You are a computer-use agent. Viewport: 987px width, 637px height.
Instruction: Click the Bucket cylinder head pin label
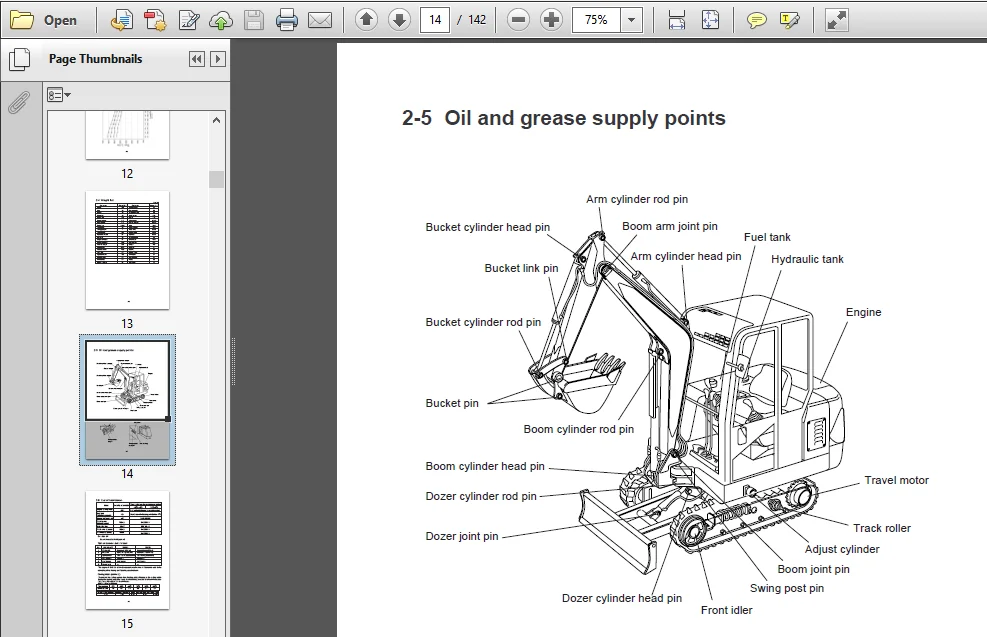[488, 227]
